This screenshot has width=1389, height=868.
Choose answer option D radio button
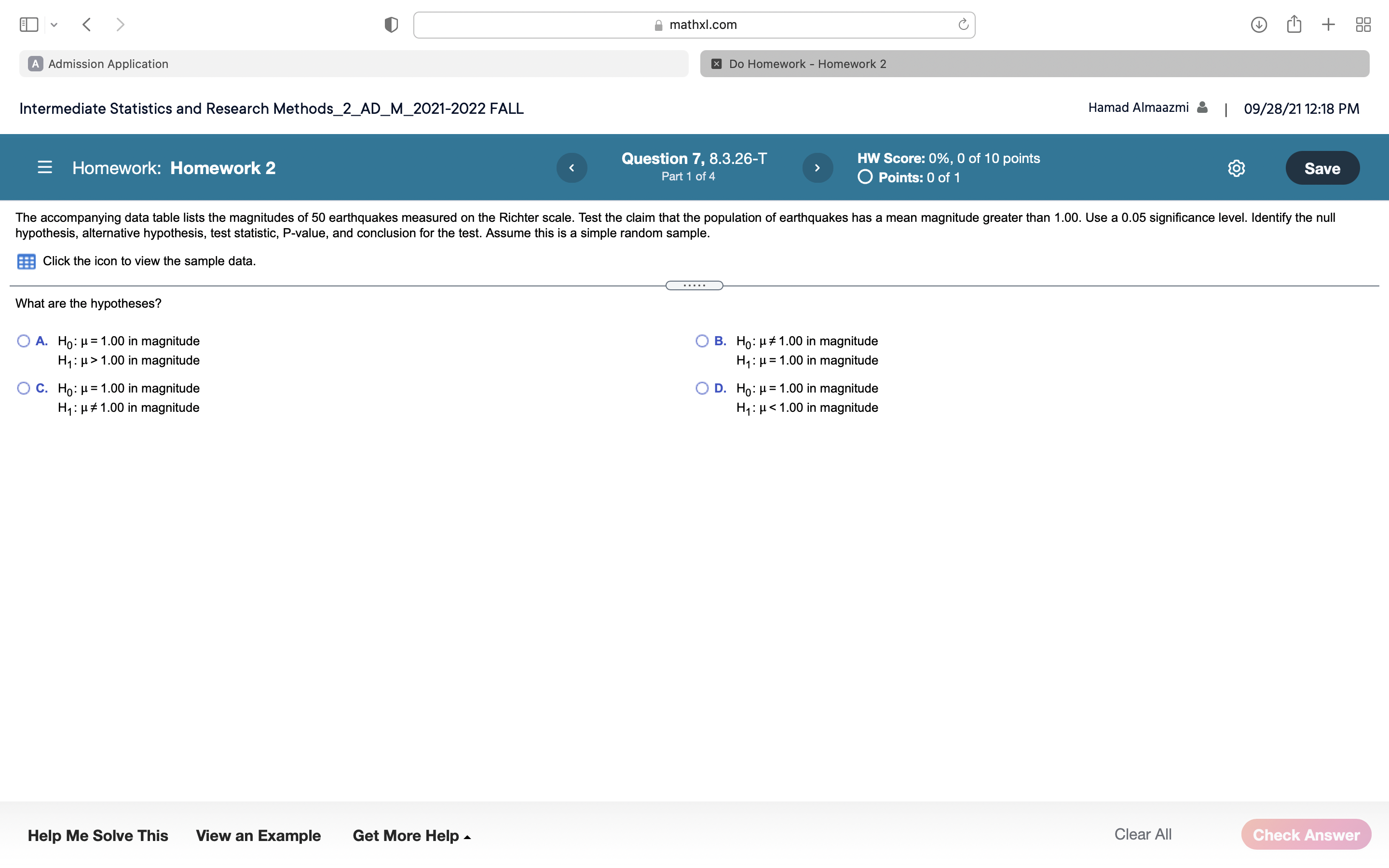click(701, 388)
